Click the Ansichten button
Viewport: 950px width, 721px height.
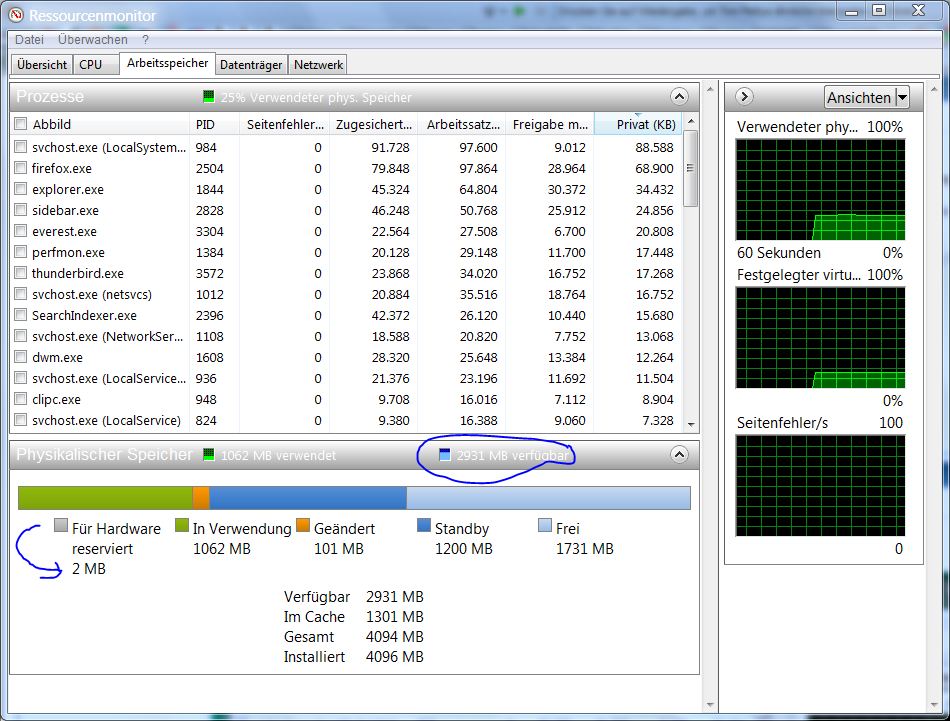(866, 97)
